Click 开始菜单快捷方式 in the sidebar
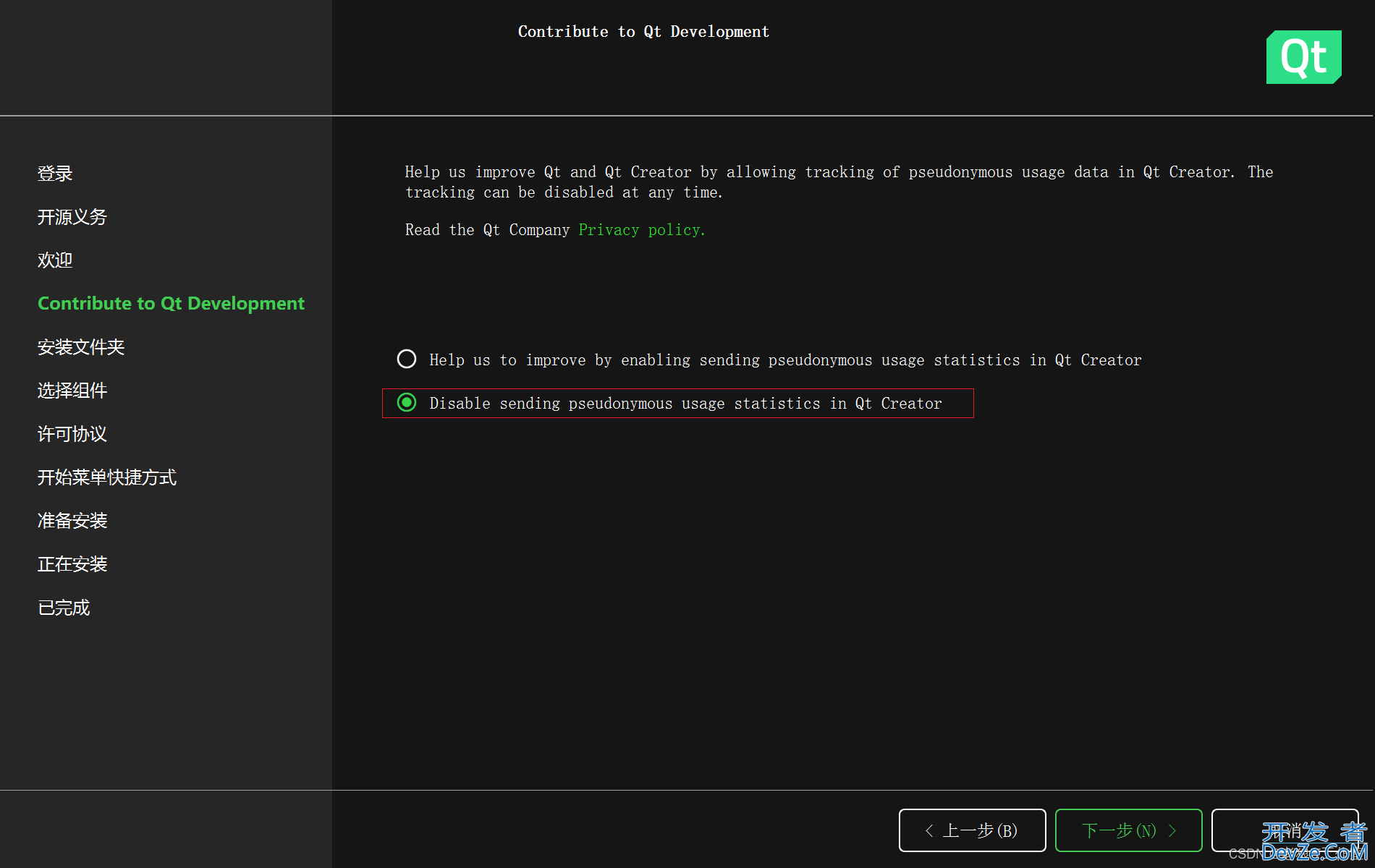1375x868 pixels. coord(107,477)
